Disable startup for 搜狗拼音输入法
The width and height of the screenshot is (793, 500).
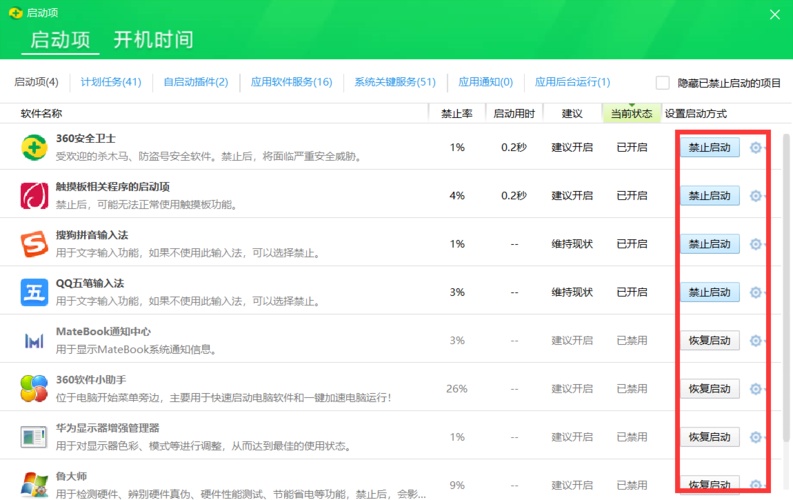point(710,244)
